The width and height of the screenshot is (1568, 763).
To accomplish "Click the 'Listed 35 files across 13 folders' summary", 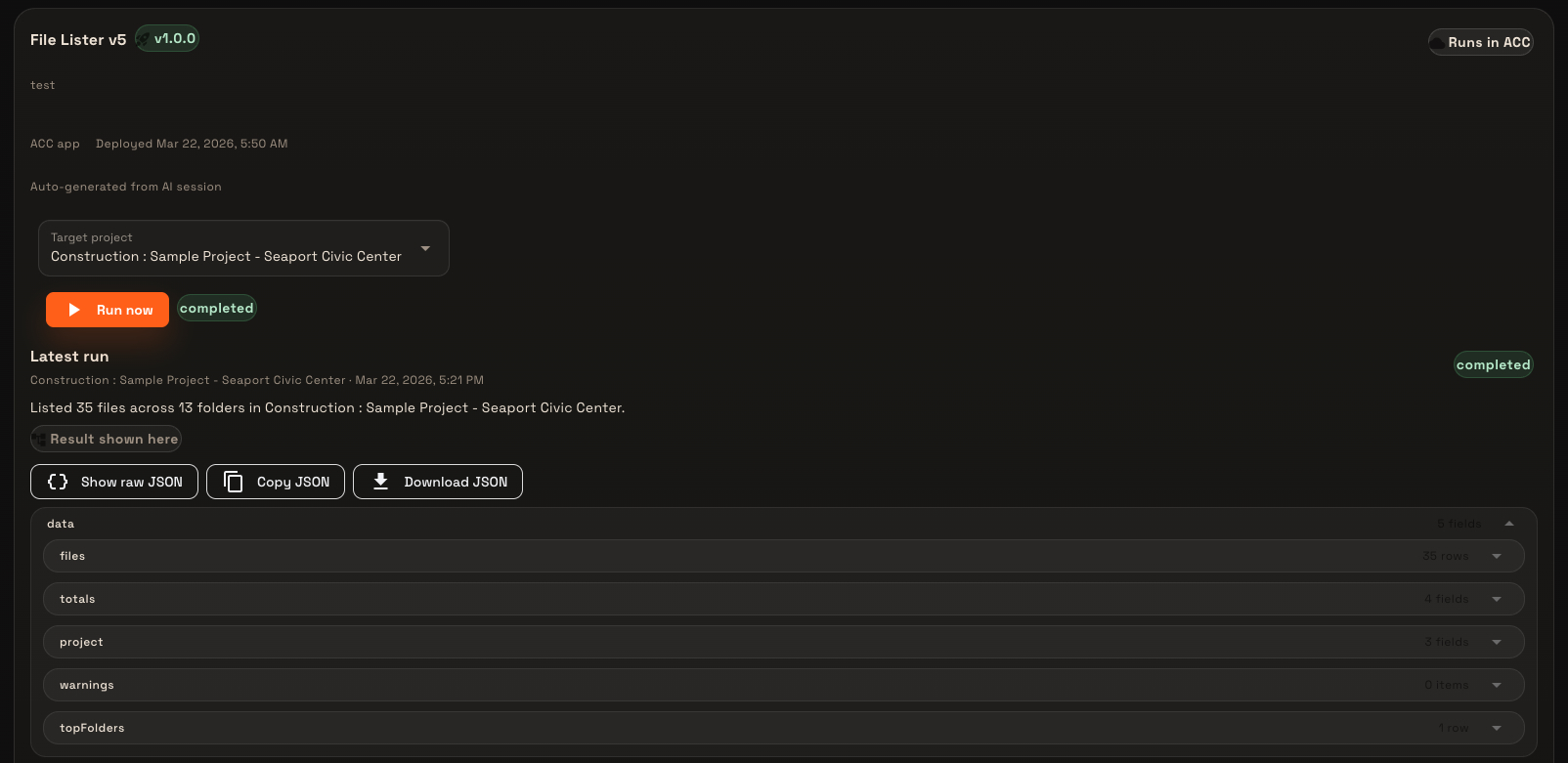I will click(x=327, y=407).
